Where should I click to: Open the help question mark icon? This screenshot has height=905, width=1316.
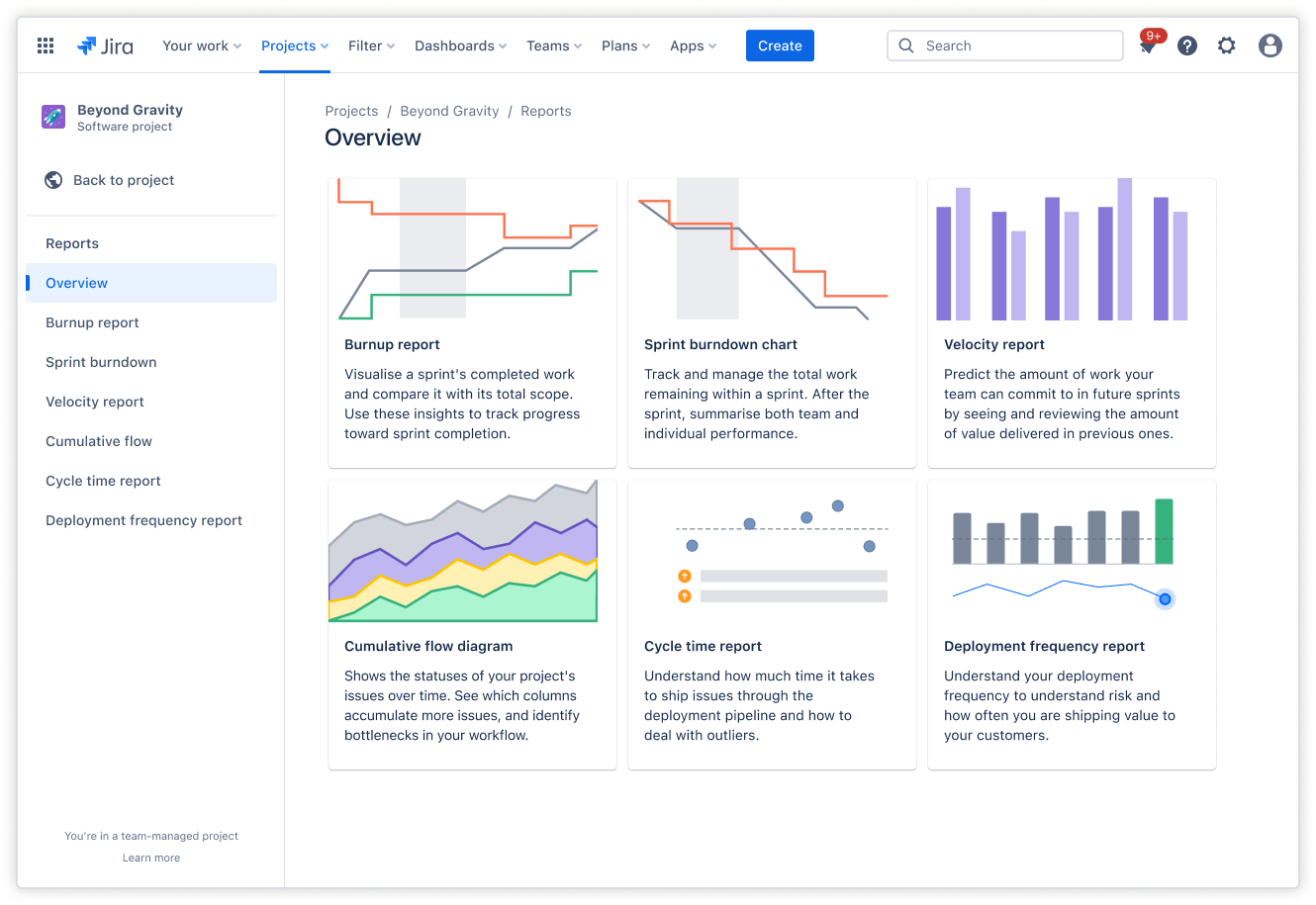tap(1186, 45)
